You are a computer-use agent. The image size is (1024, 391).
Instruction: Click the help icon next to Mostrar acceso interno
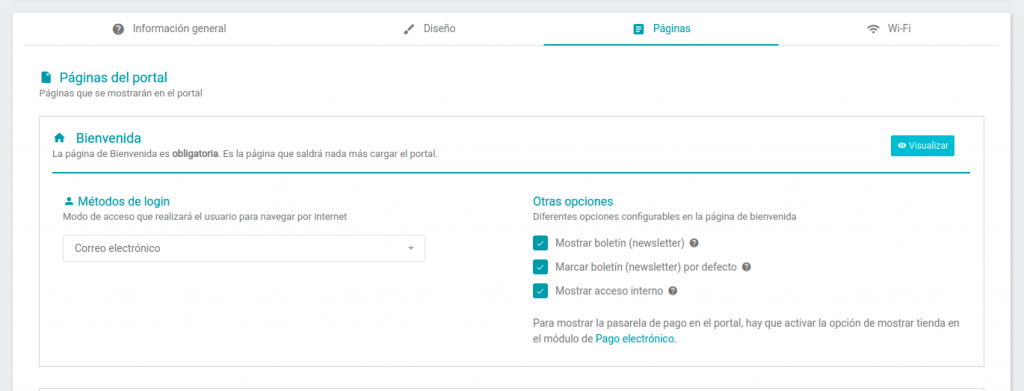pos(673,290)
